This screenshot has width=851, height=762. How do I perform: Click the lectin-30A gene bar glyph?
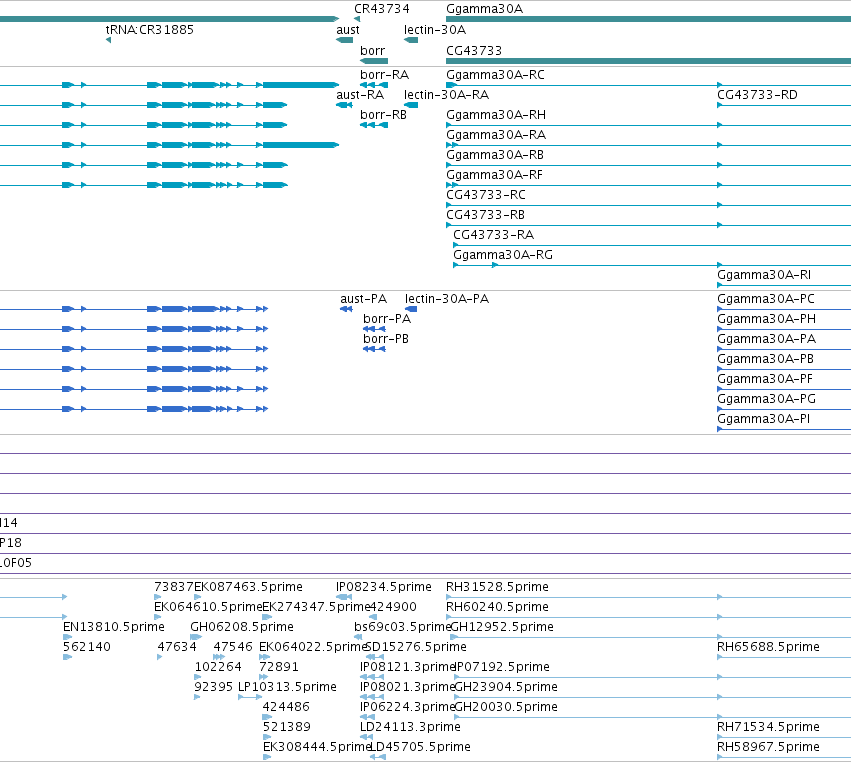tap(411, 40)
